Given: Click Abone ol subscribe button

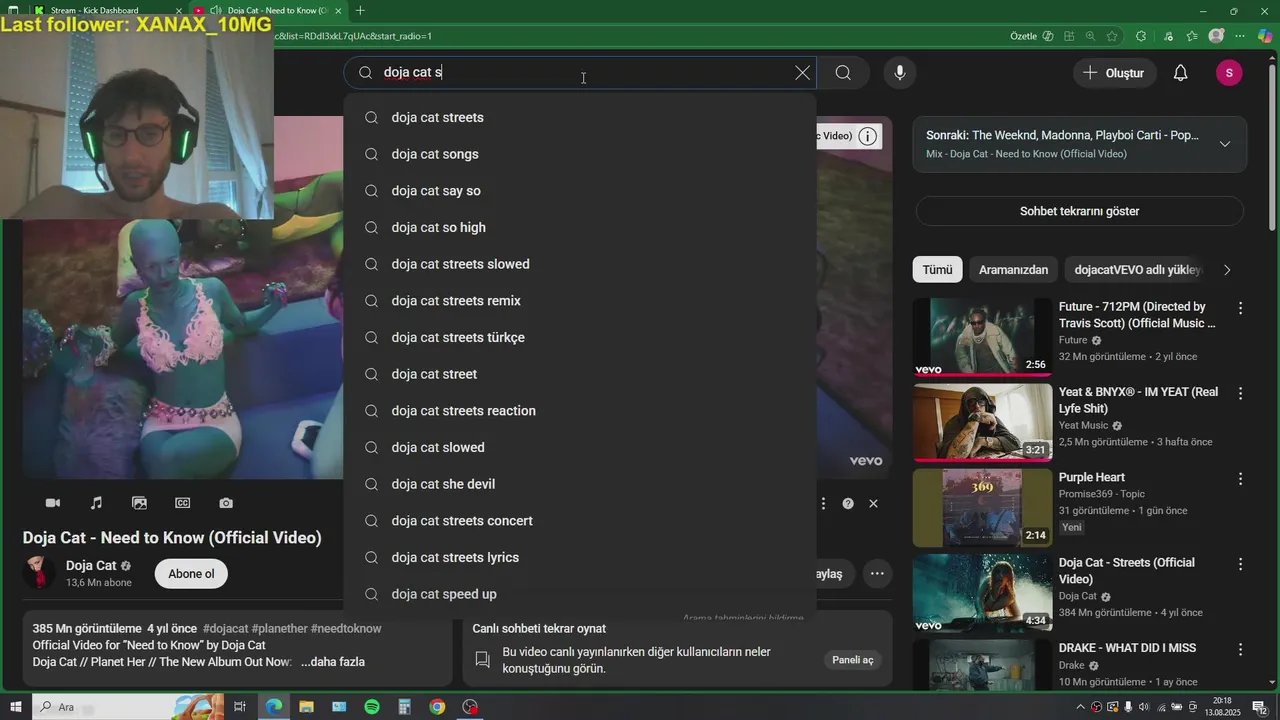Looking at the screenshot, I should [x=191, y=574].
